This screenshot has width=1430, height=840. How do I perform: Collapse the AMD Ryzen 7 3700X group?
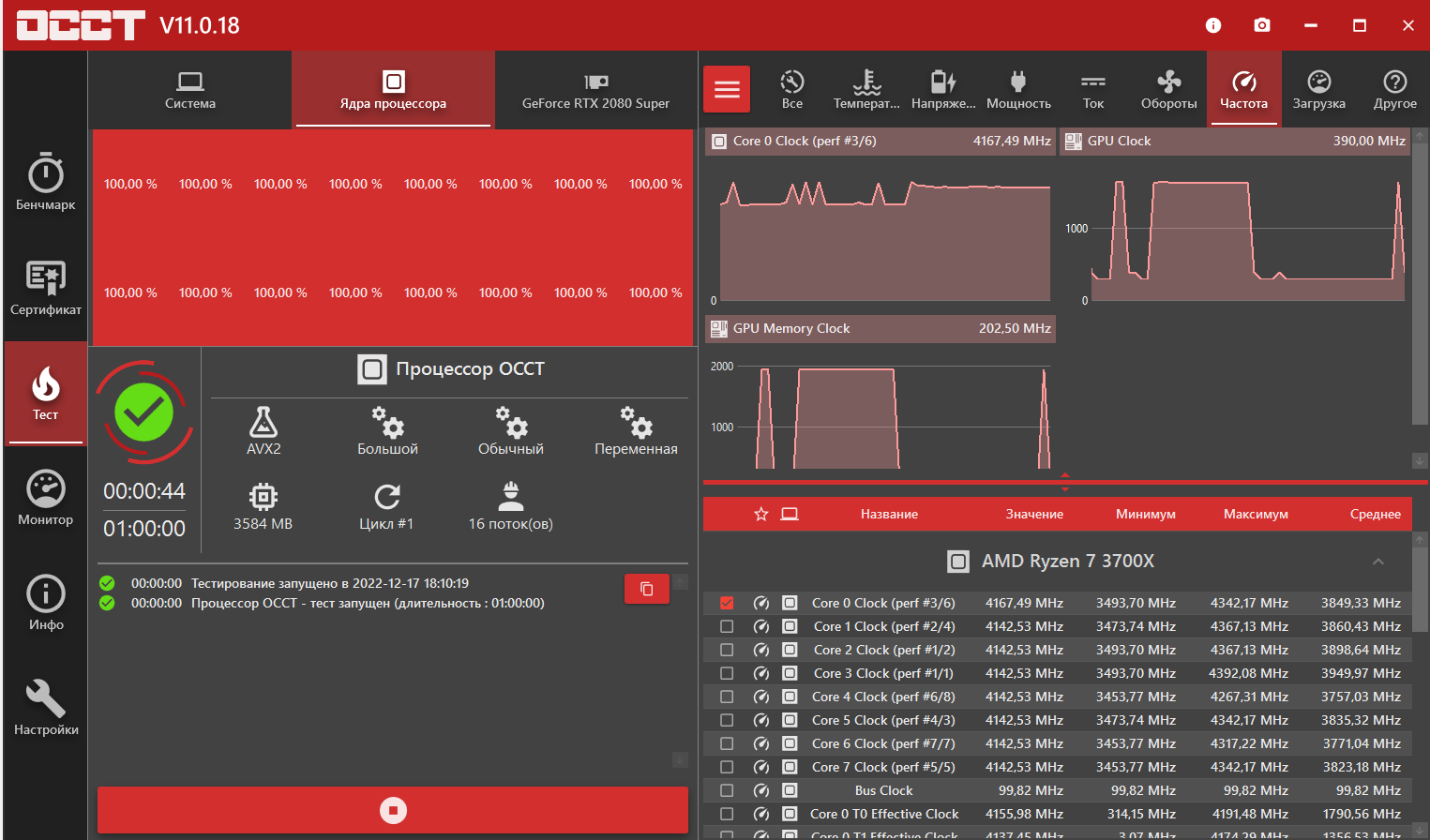click(1377, 562)
